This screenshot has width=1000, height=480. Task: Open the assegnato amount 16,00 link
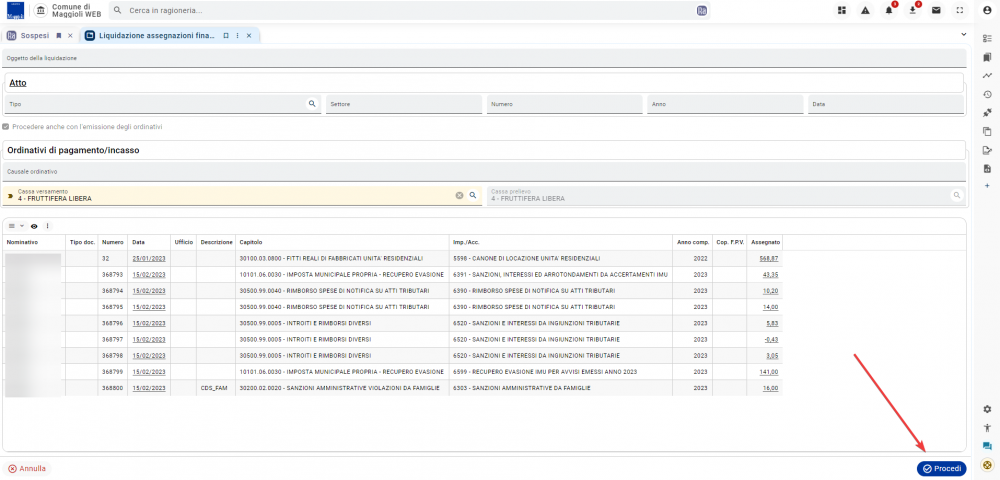tap(770, 388)
